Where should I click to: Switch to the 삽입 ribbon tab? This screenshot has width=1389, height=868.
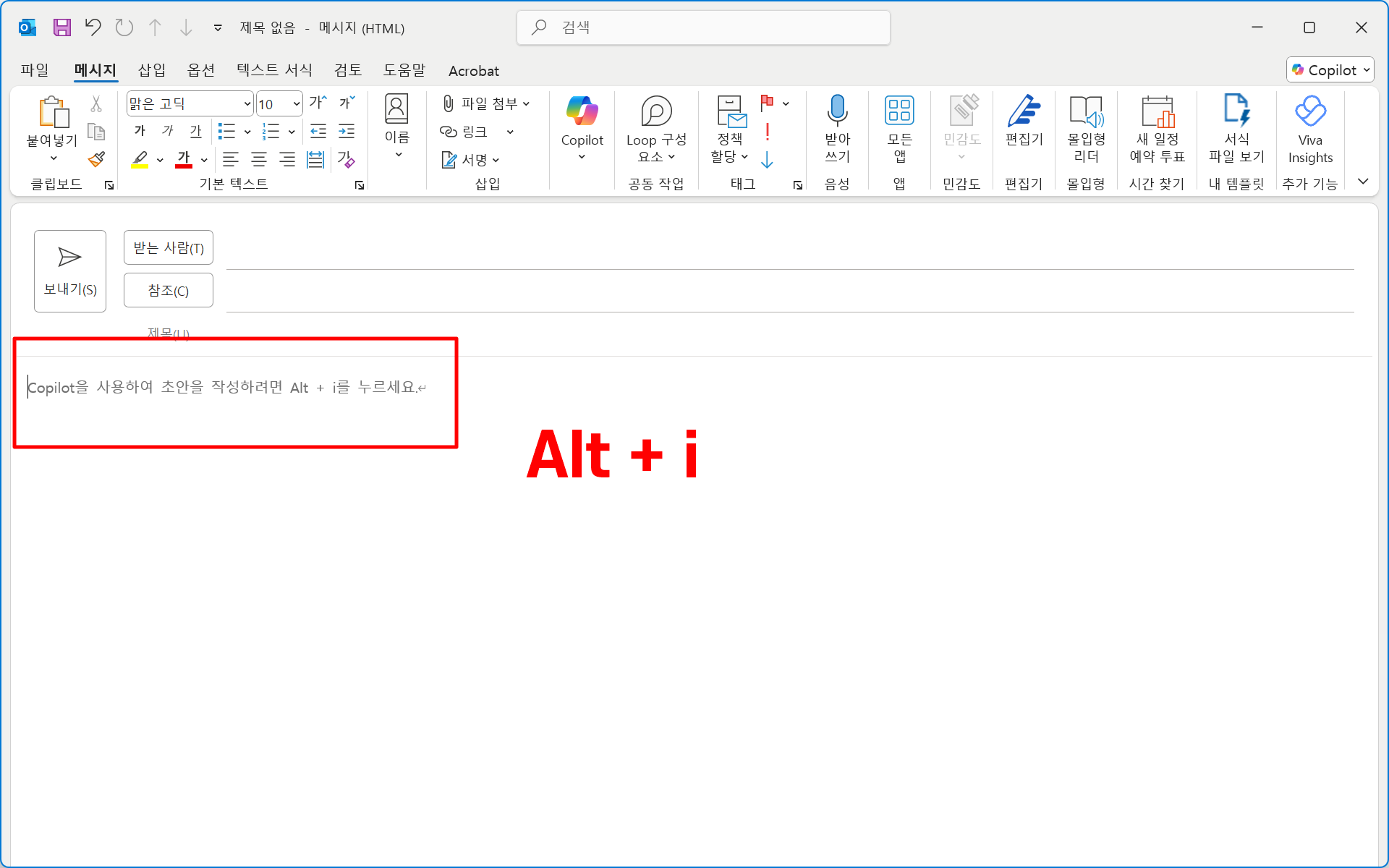point(151,70)
